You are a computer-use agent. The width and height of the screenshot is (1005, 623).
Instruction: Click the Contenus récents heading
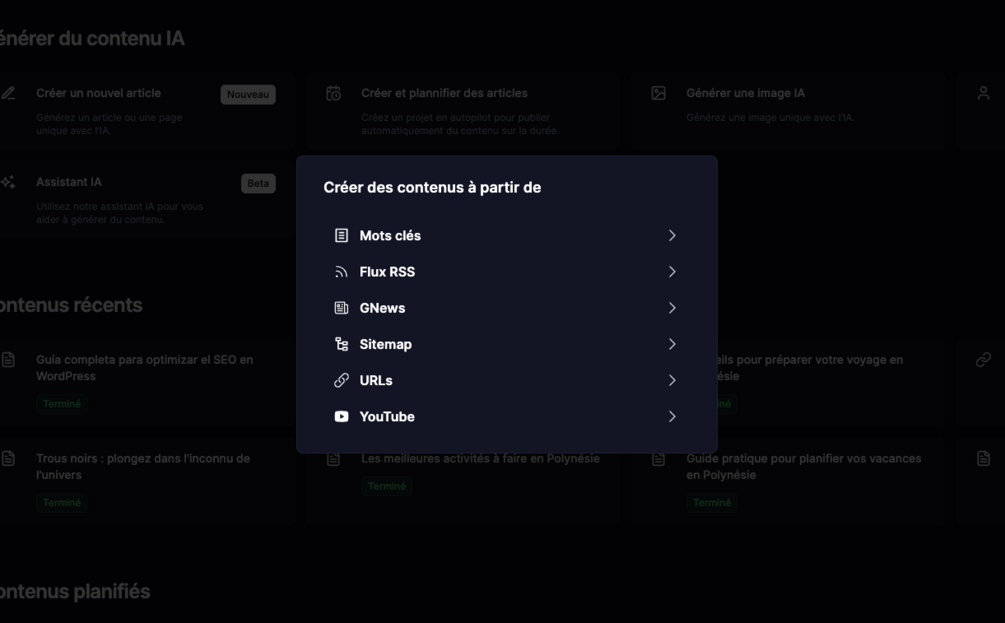pos(71,305)
